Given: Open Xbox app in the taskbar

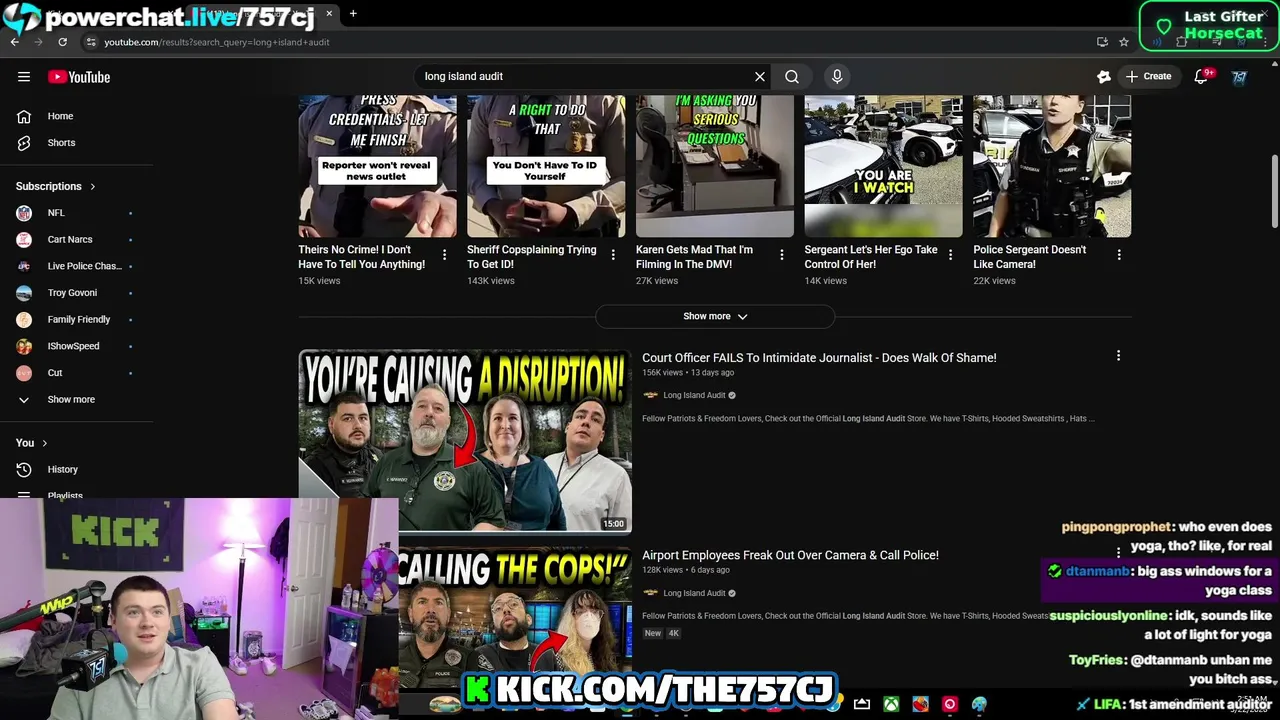Looking at the screenshot, I should pos(890,704).
